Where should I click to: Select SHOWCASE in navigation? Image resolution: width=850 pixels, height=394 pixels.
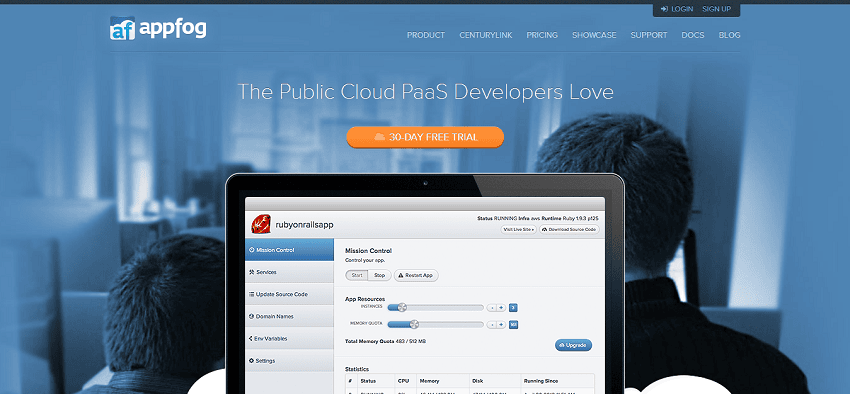coord(594,35)
